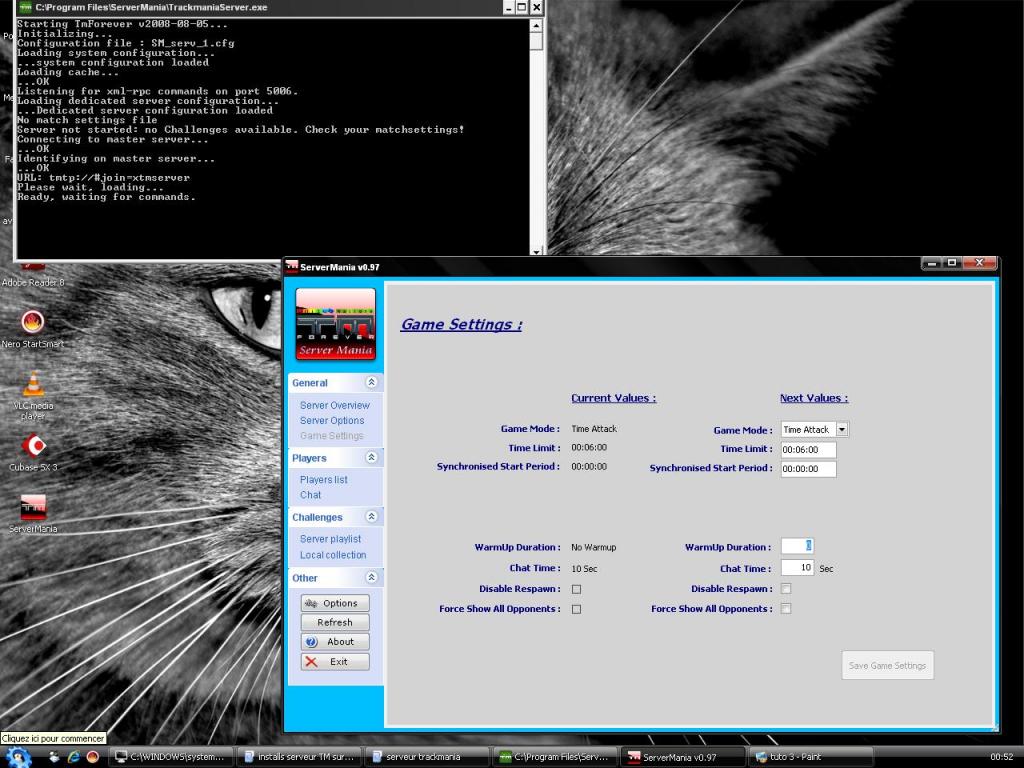The width and height of the screenshot is (1024, 768).
Task: Click the Server Mania logo image
Action: (x=336, y=324)
